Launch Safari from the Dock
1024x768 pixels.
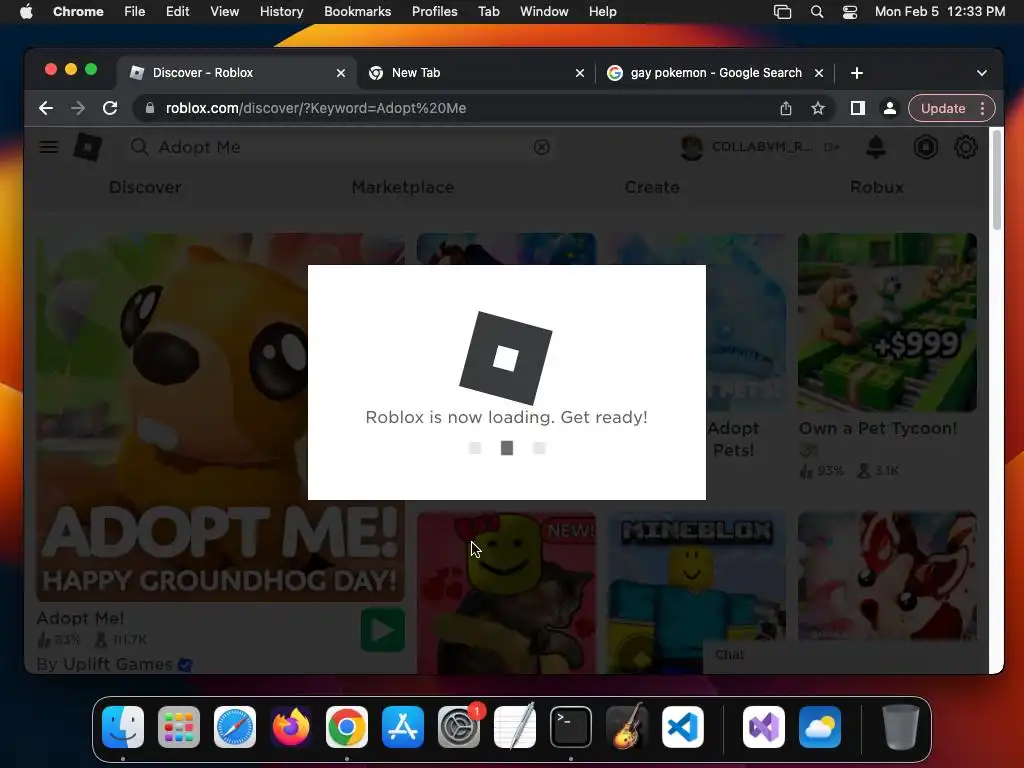[x=235, y=727]
